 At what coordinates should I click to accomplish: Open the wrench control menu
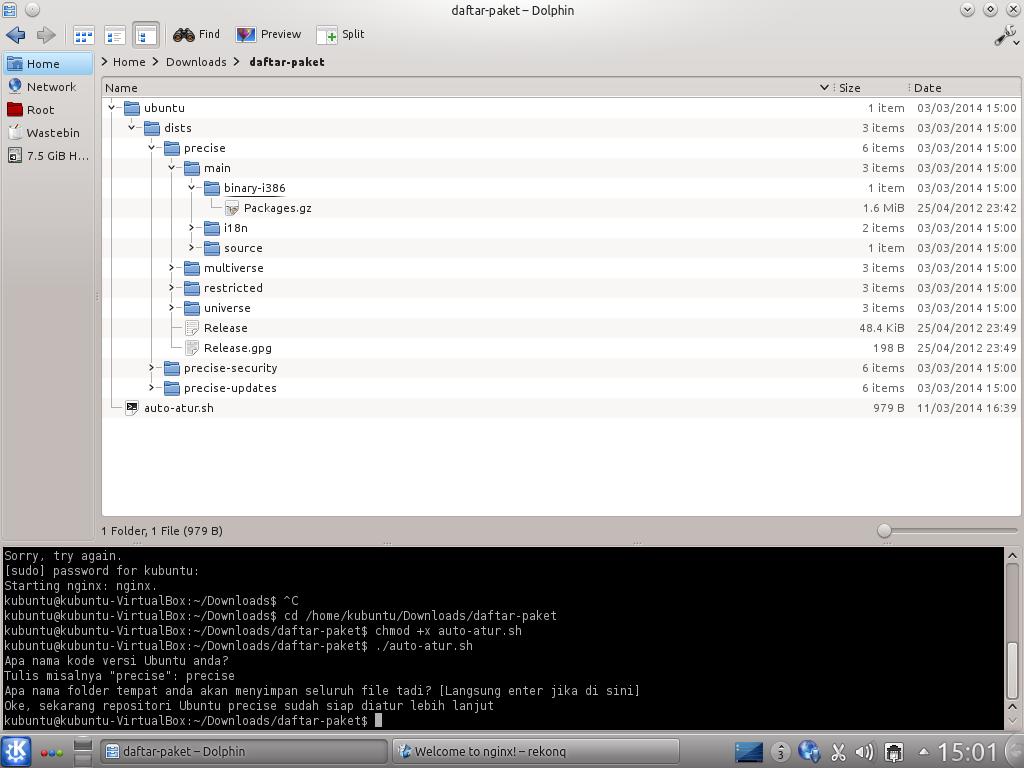click(1006, 35)
